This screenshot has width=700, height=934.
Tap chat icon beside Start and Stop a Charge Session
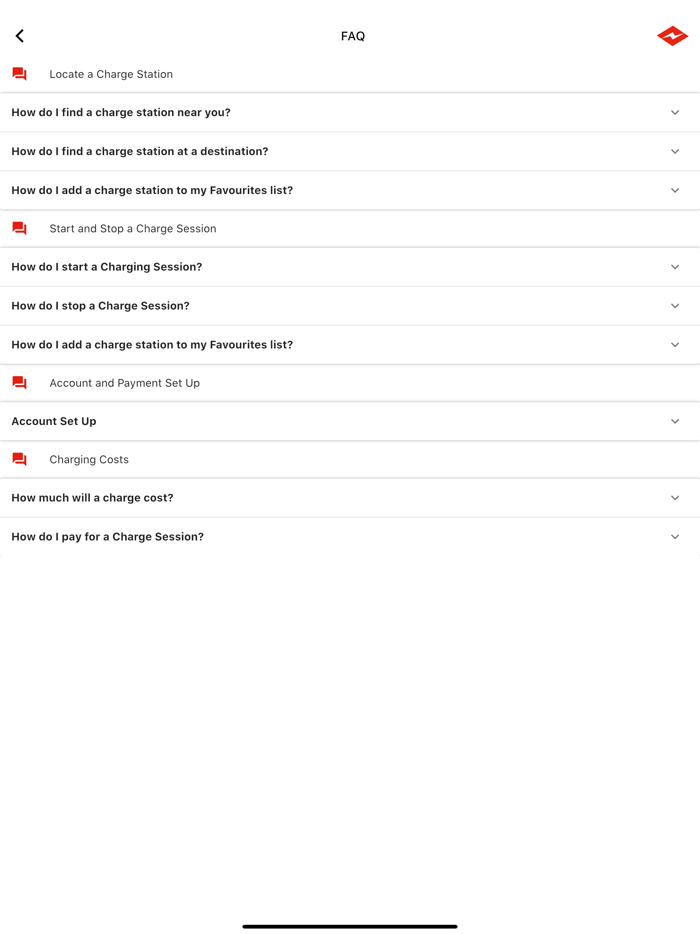pos(20,229)
